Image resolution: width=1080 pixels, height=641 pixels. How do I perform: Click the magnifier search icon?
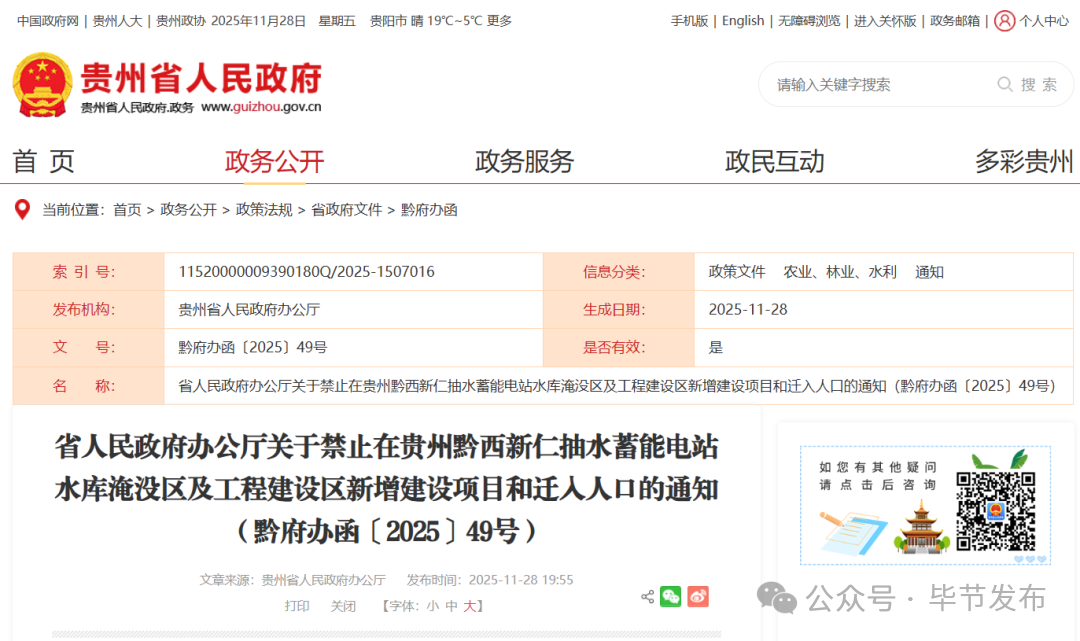point(1004,85)
